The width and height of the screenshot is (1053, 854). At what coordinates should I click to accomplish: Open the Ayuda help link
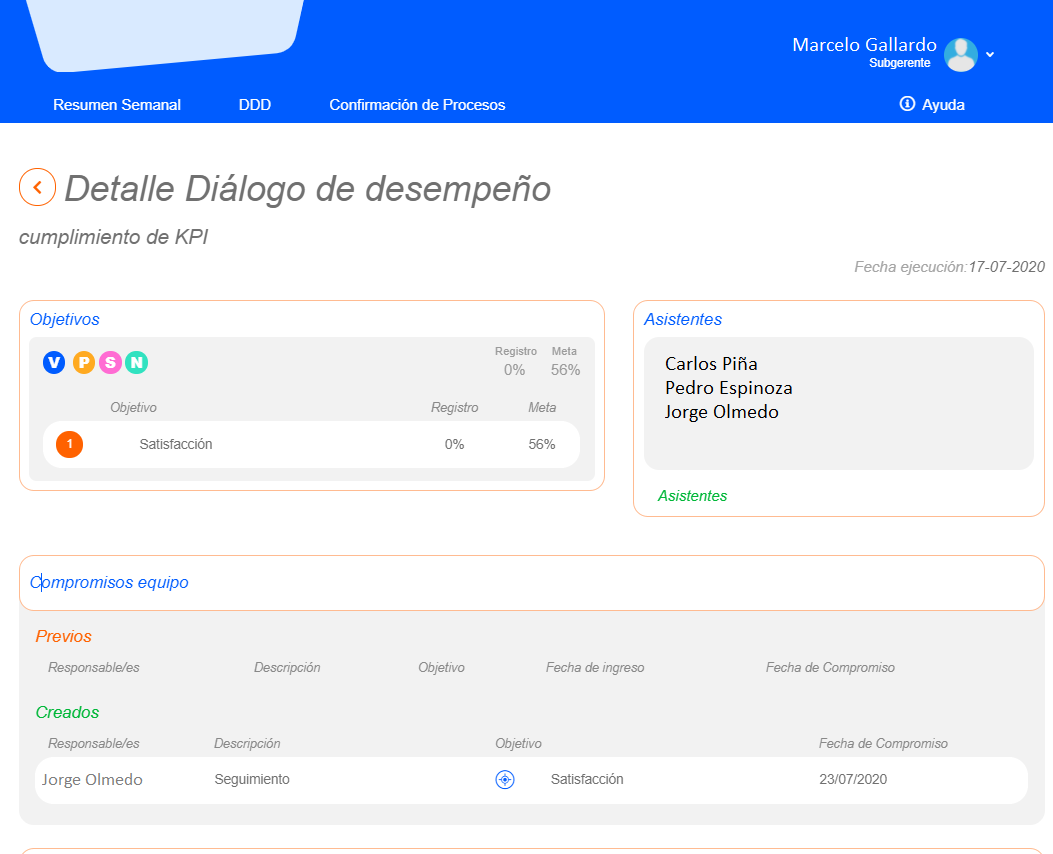(x=943, y=105)
